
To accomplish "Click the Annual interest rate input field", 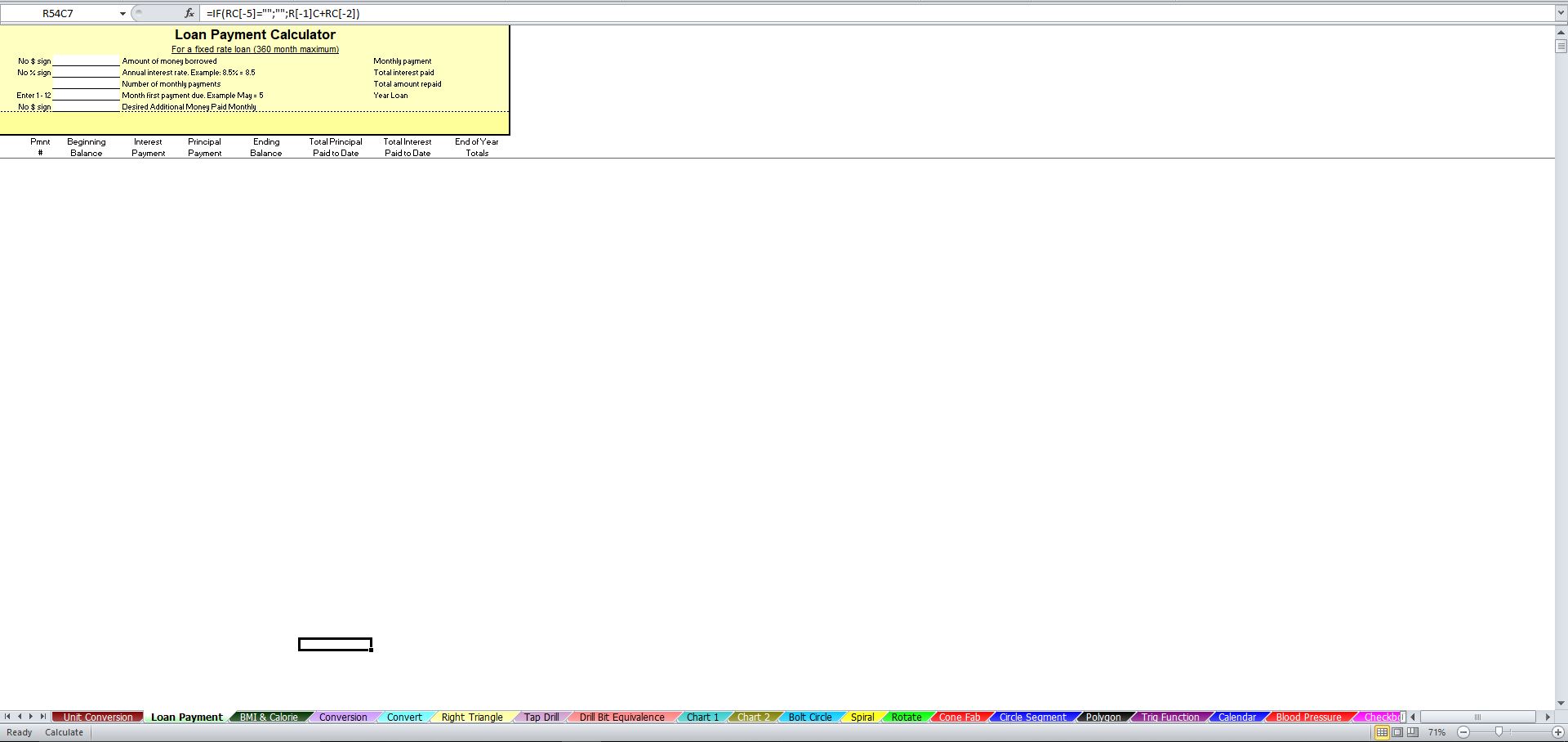I will pos(86,72).
